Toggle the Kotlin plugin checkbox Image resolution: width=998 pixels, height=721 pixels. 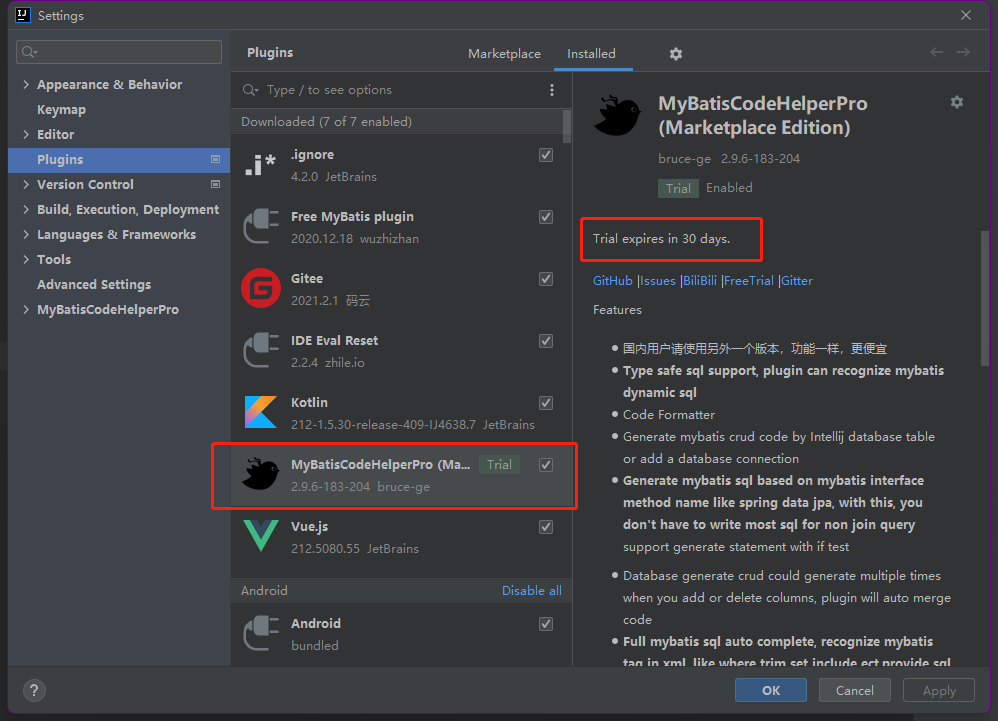(546, 403)
